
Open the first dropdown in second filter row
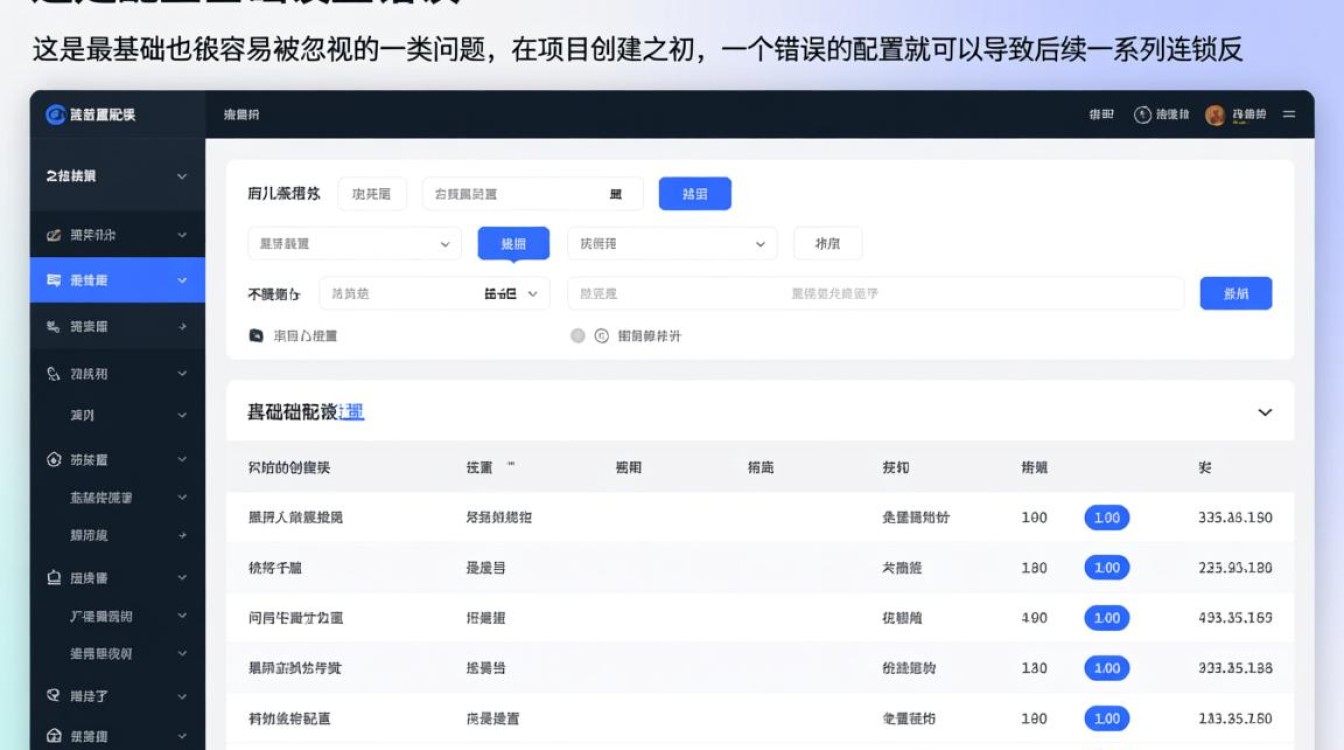(354, 244)
